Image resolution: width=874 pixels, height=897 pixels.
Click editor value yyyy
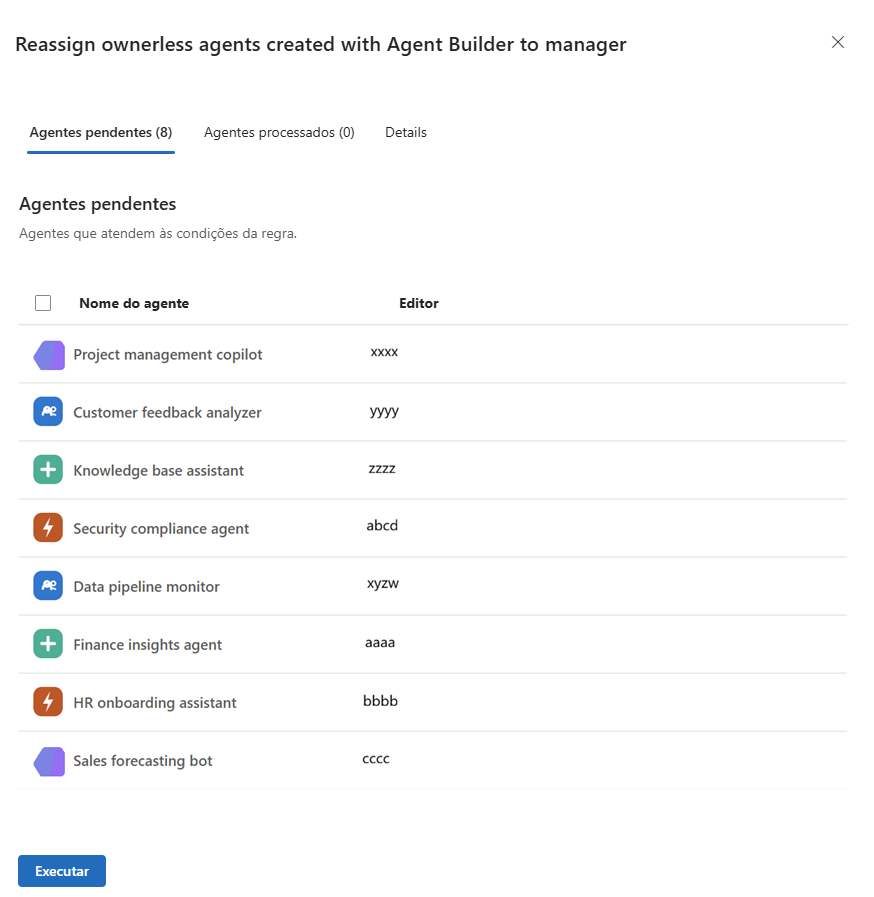tap(384, 411)
